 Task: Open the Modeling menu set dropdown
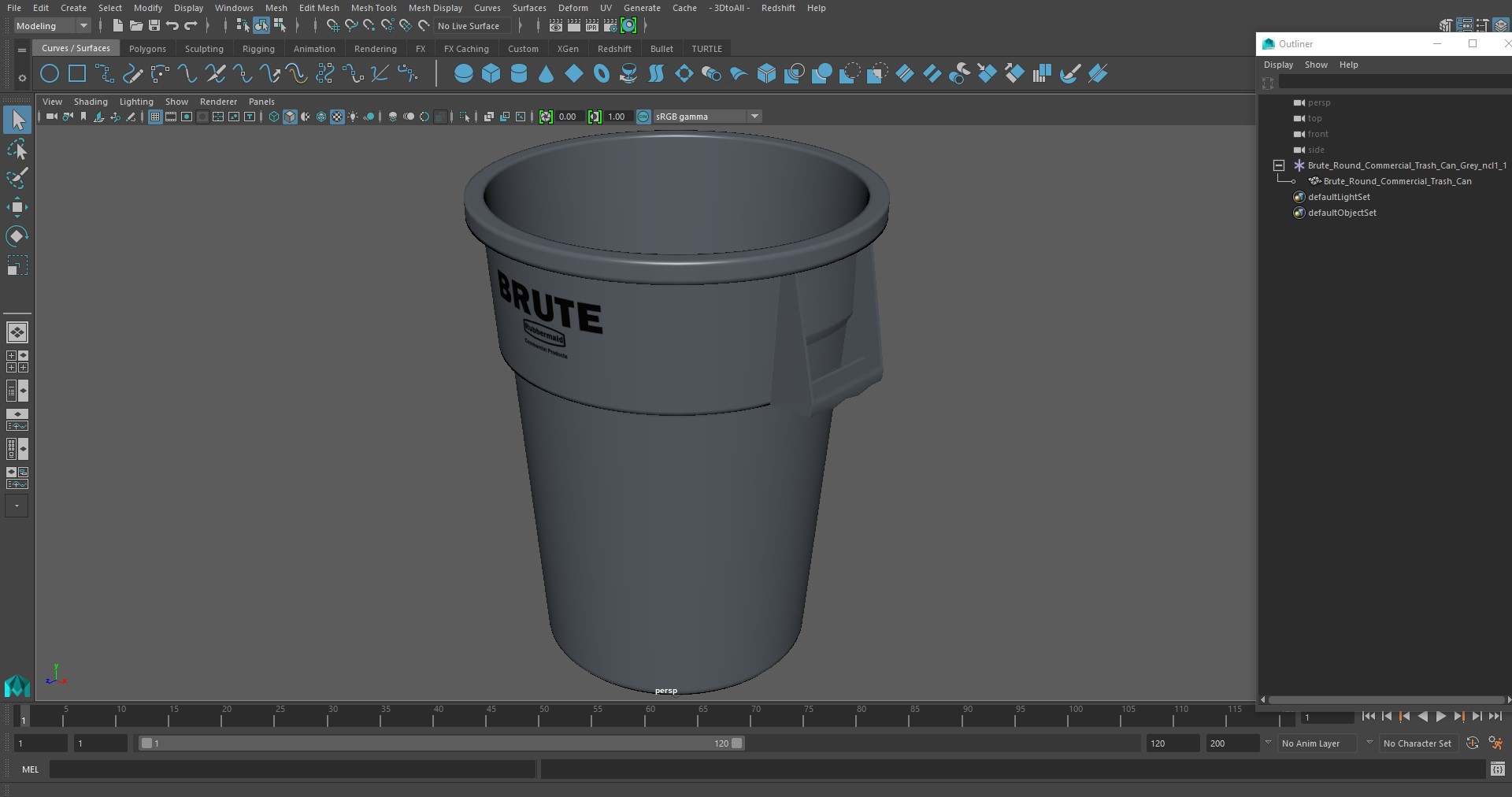pos(53,26)
